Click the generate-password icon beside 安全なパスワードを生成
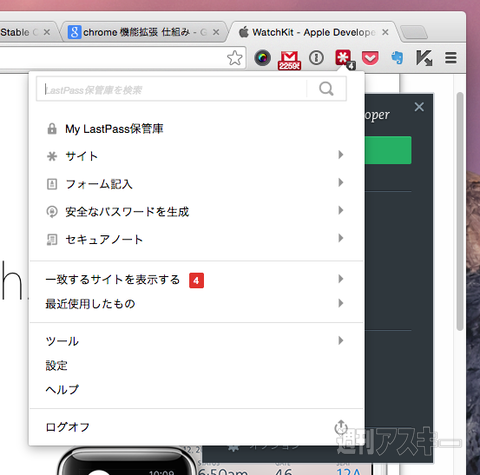 point(52,212)
